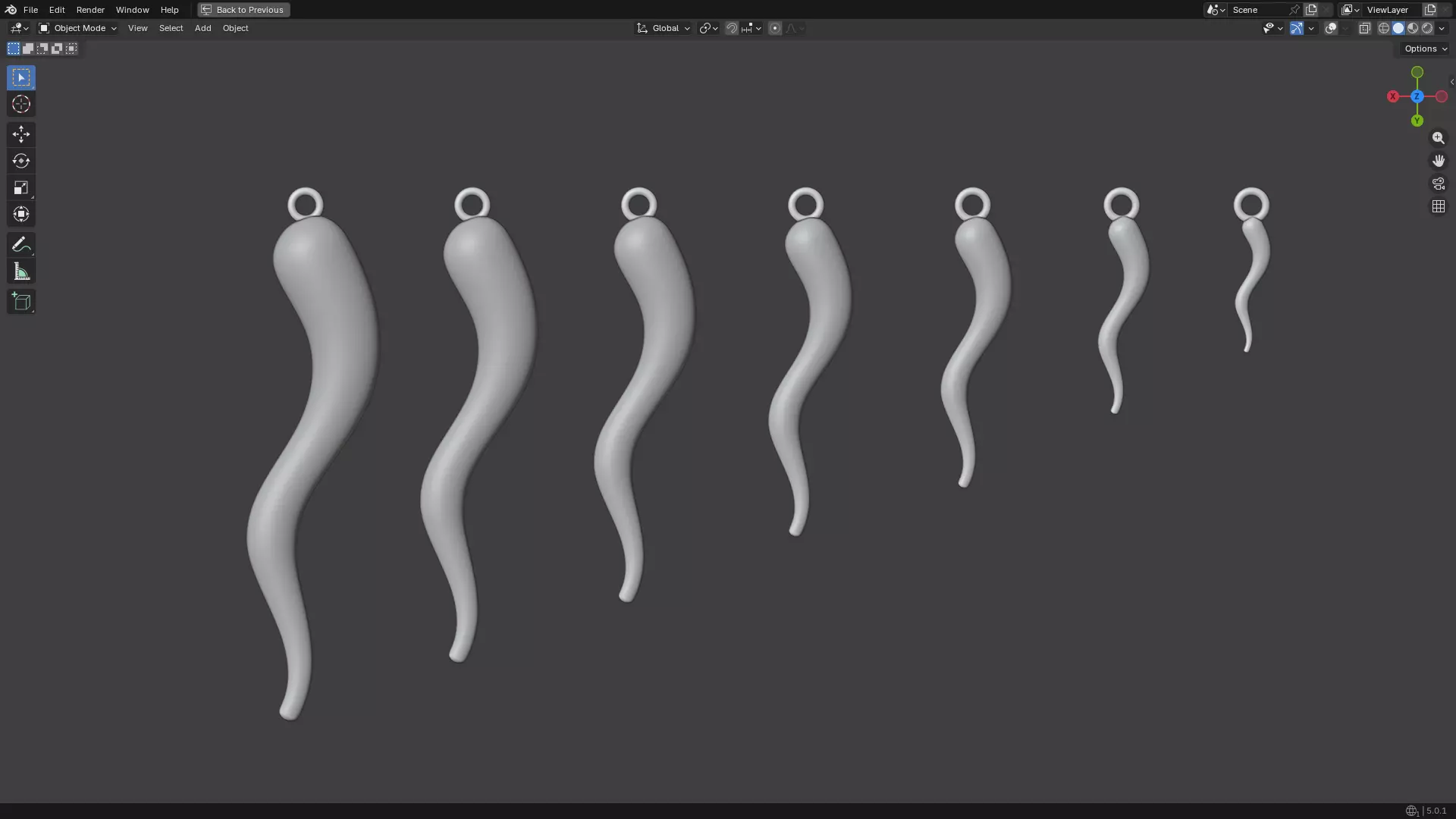This screenshot has width=1456, height=819.
Task: Toggle snapping magnet icon
Action: (731, 28)
